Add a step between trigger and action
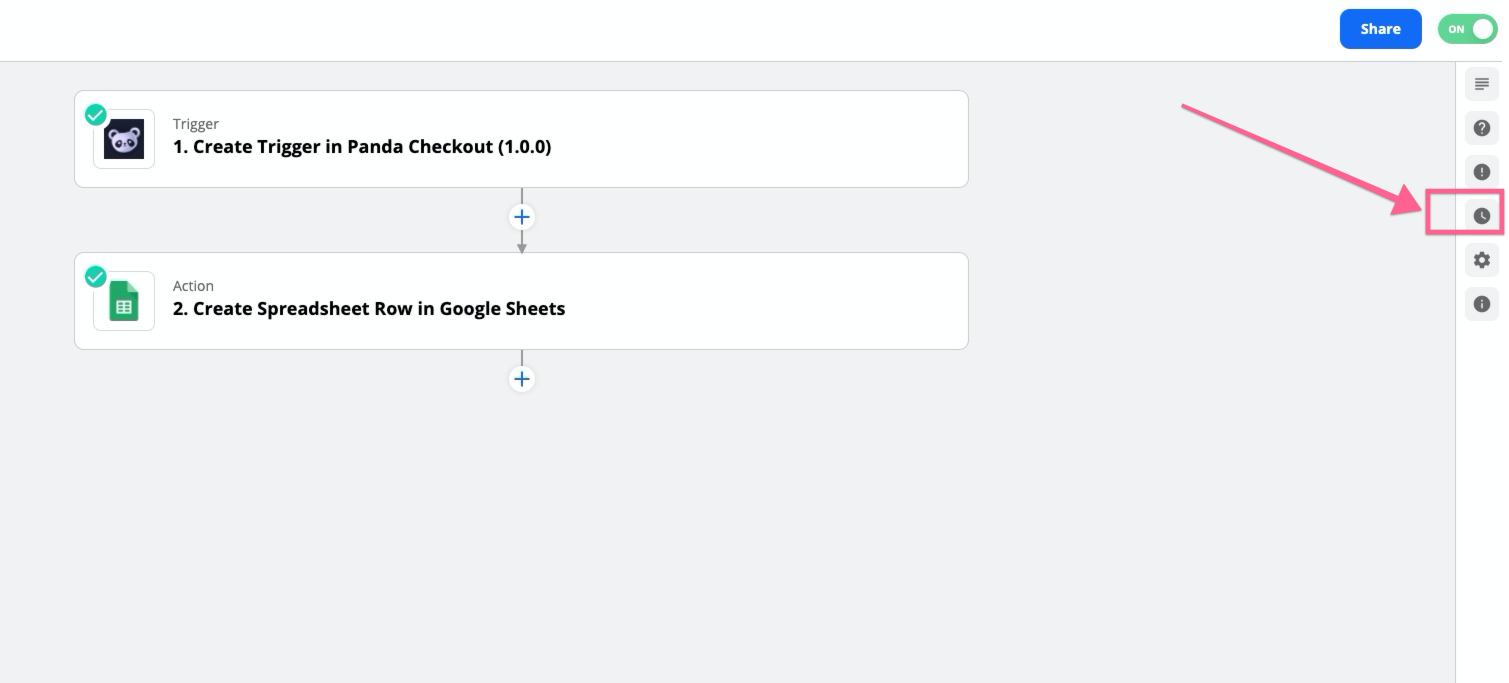 click(x=522, y=217)
